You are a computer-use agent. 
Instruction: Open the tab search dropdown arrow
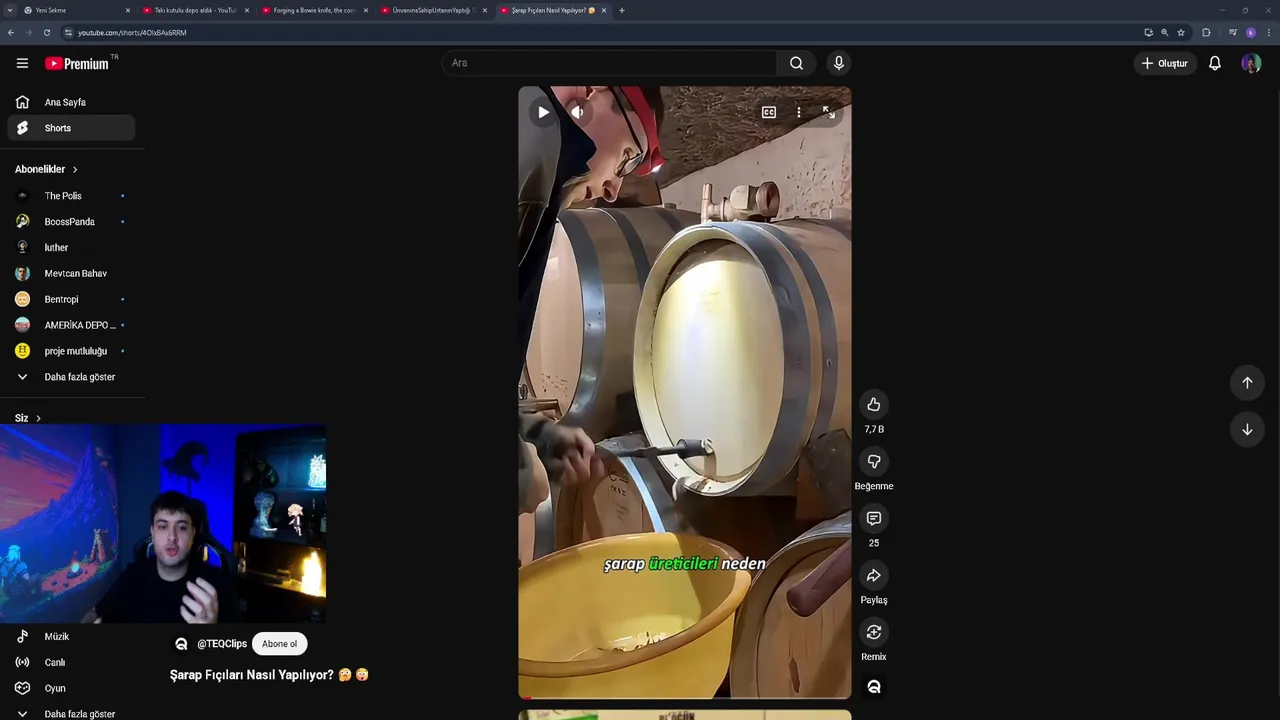(x=10, y=10)
